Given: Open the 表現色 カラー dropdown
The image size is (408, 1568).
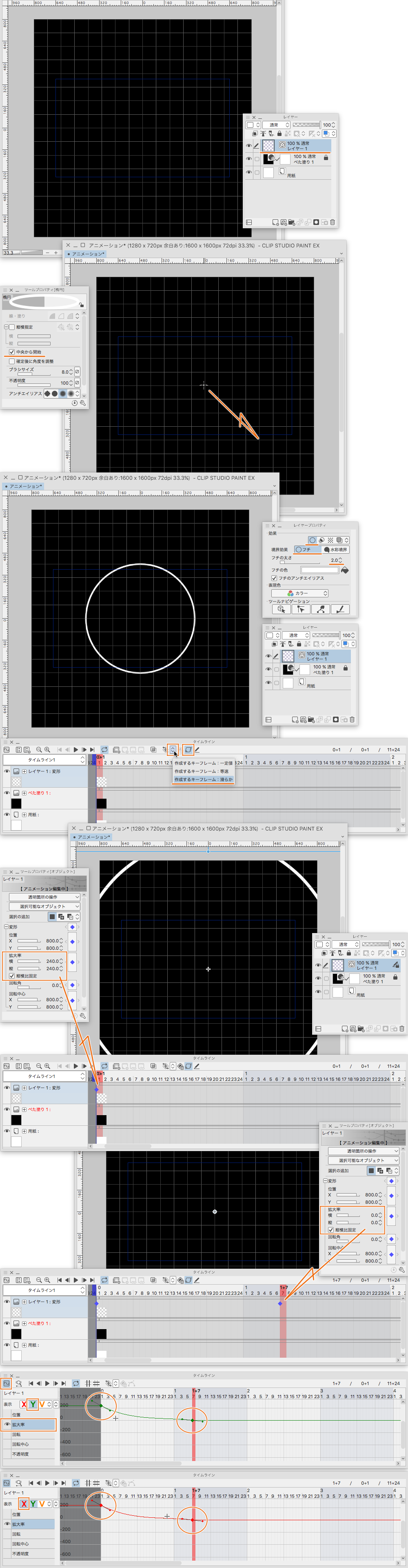Looking at the screenshot, I should click(300, 593).
